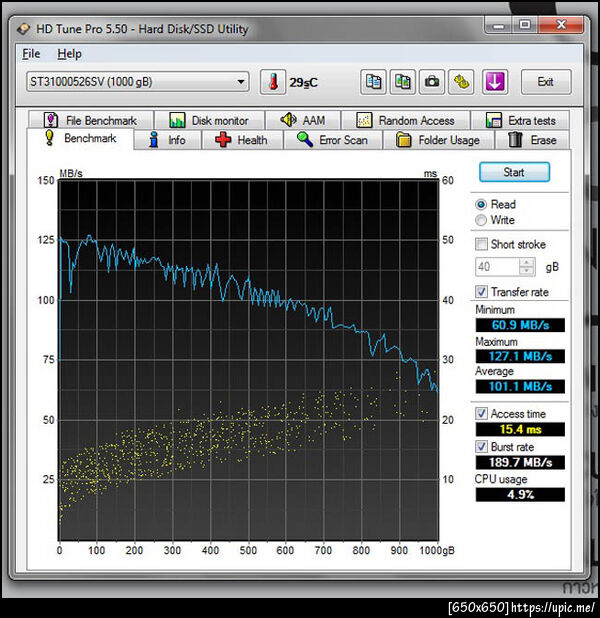
Task: Click the temperature thermometer icon
Action: click(x=273, y=82)
